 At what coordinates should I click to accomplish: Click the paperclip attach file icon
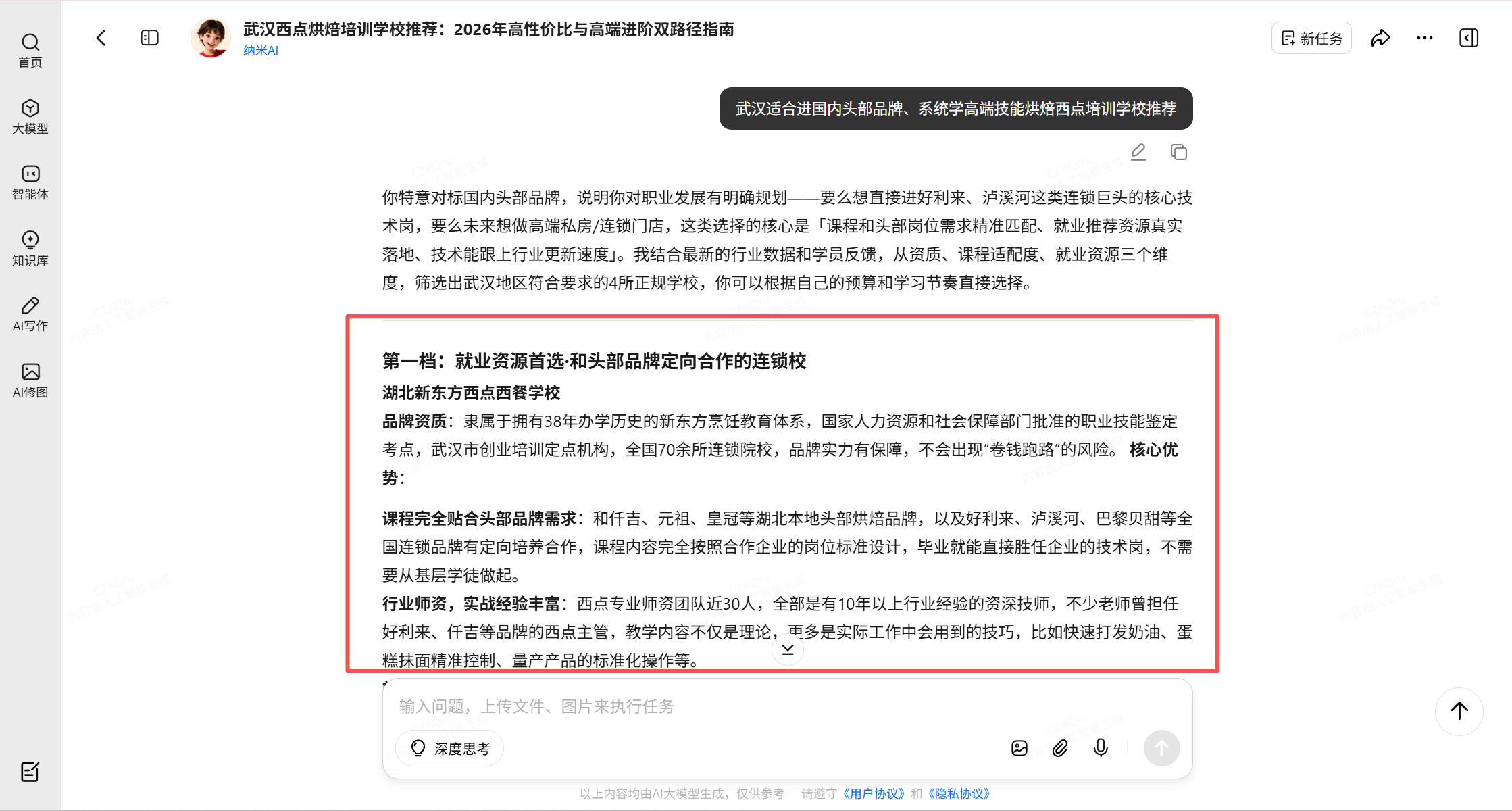(x=1060, y=747)
